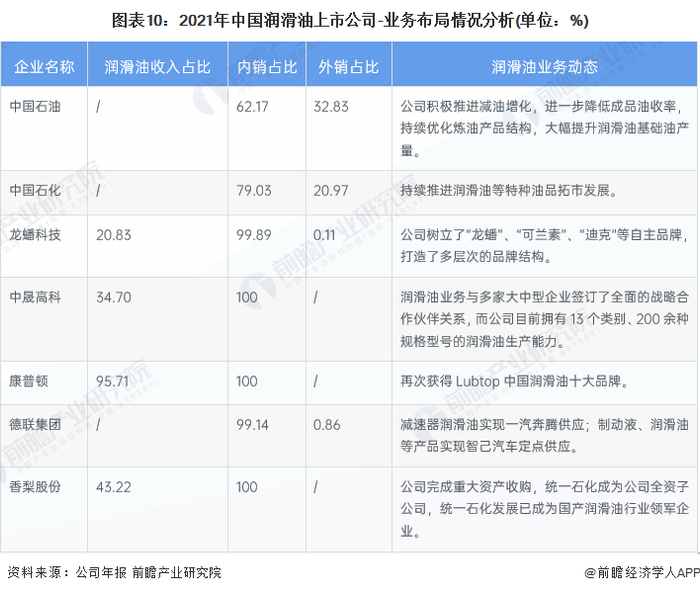700x593 pixels.
Task: Click the value 95.71 for 康普顿
Action: click(112, 381)
